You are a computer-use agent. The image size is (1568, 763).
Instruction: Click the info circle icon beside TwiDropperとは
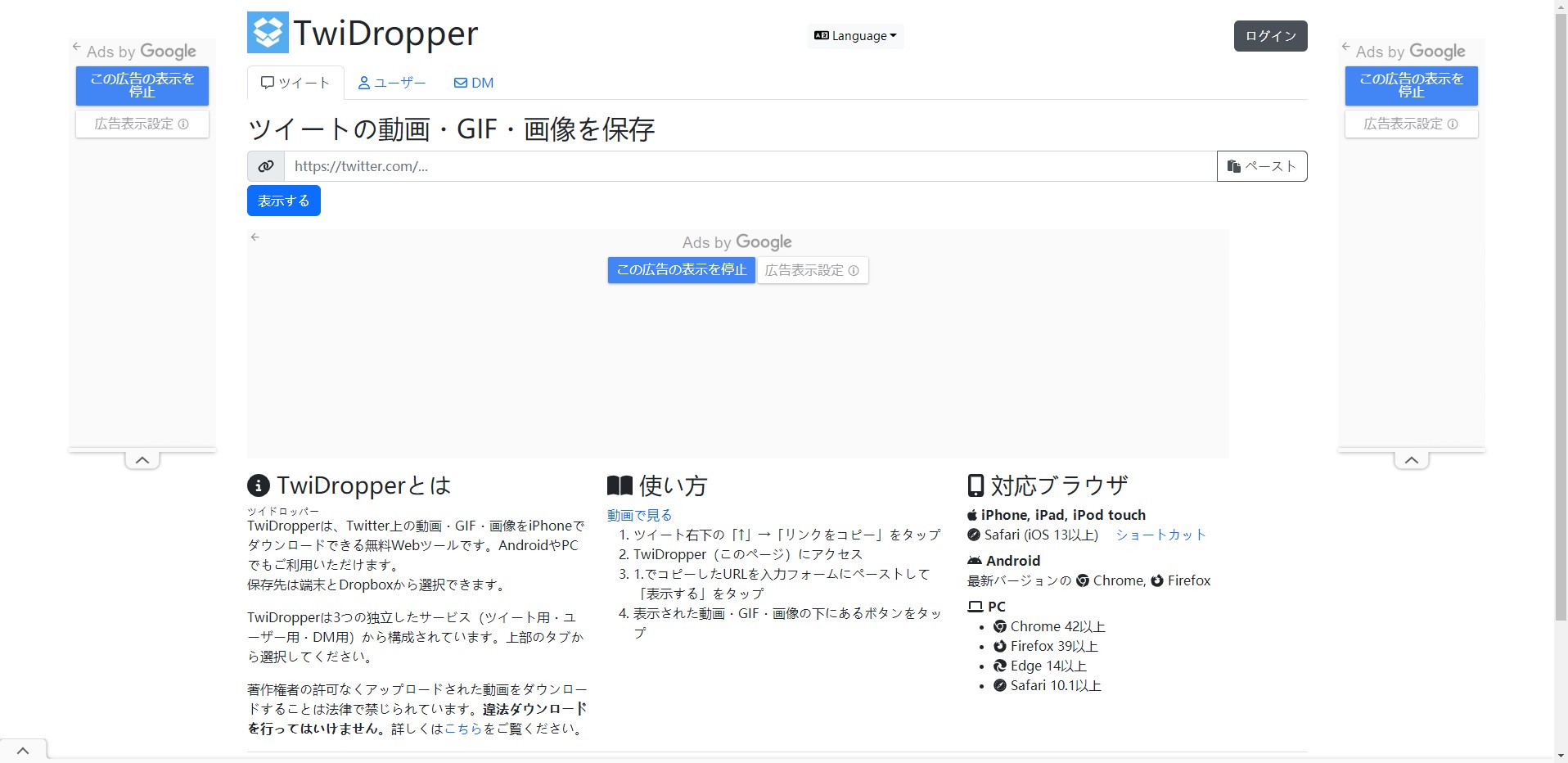(x=258, y=485)
